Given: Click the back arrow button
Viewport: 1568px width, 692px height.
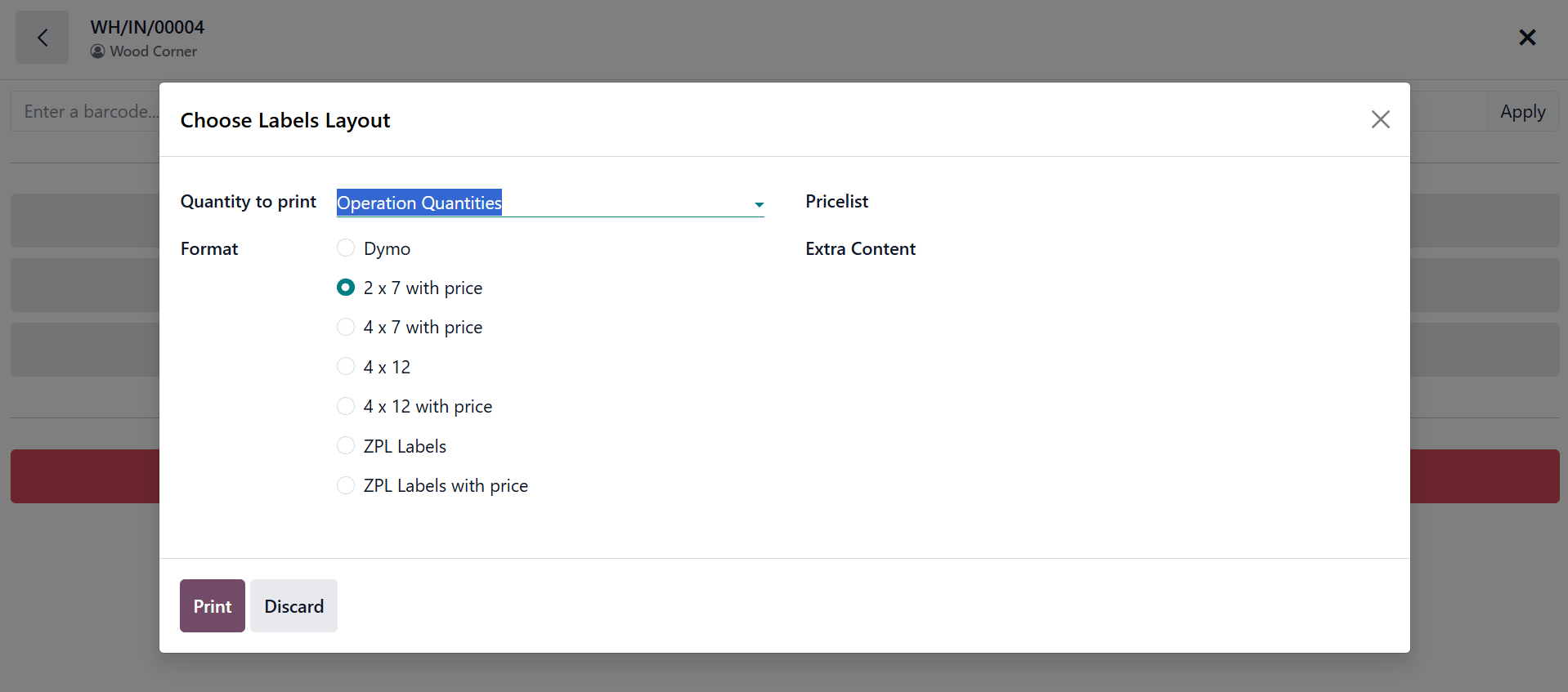Looking at the screenshot, I should (43, 38).
